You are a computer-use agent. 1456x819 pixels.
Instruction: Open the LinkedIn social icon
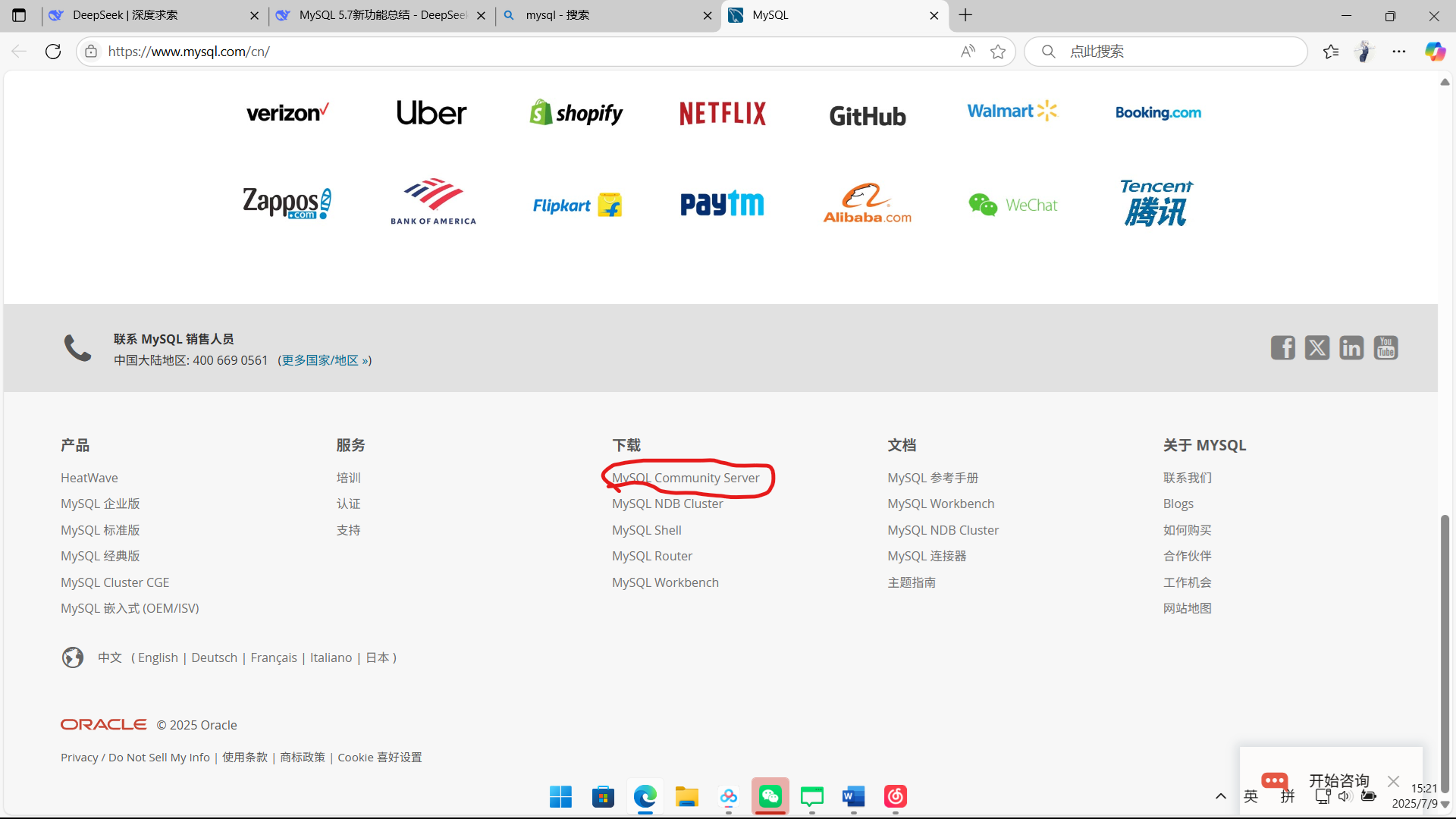coord(1351,348)
